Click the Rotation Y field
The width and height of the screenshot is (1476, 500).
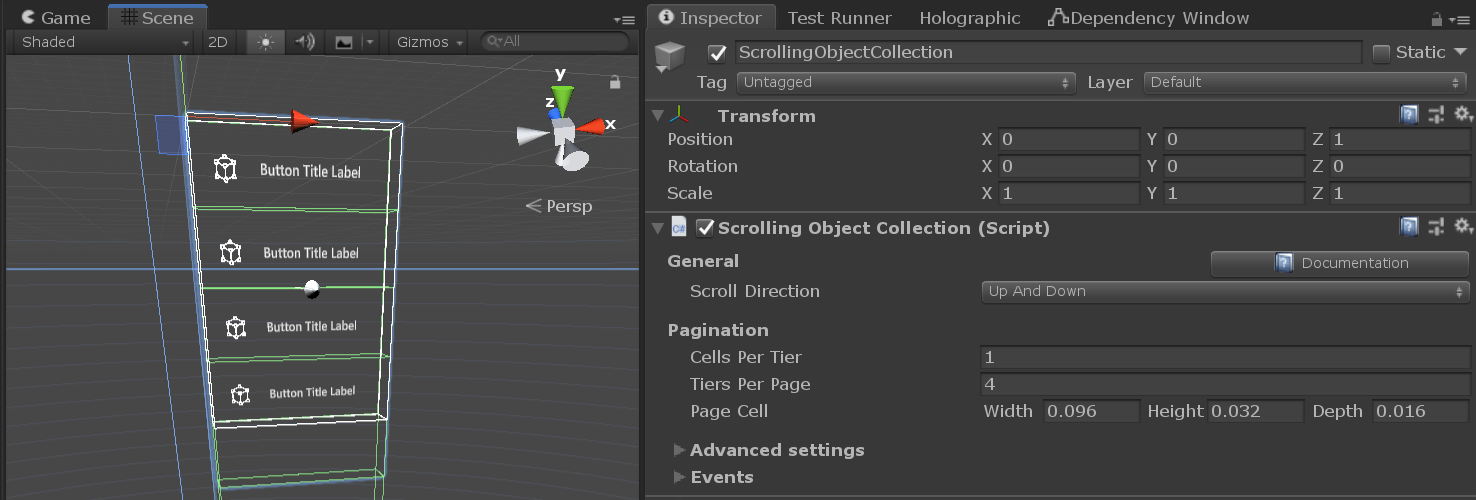1233,166
